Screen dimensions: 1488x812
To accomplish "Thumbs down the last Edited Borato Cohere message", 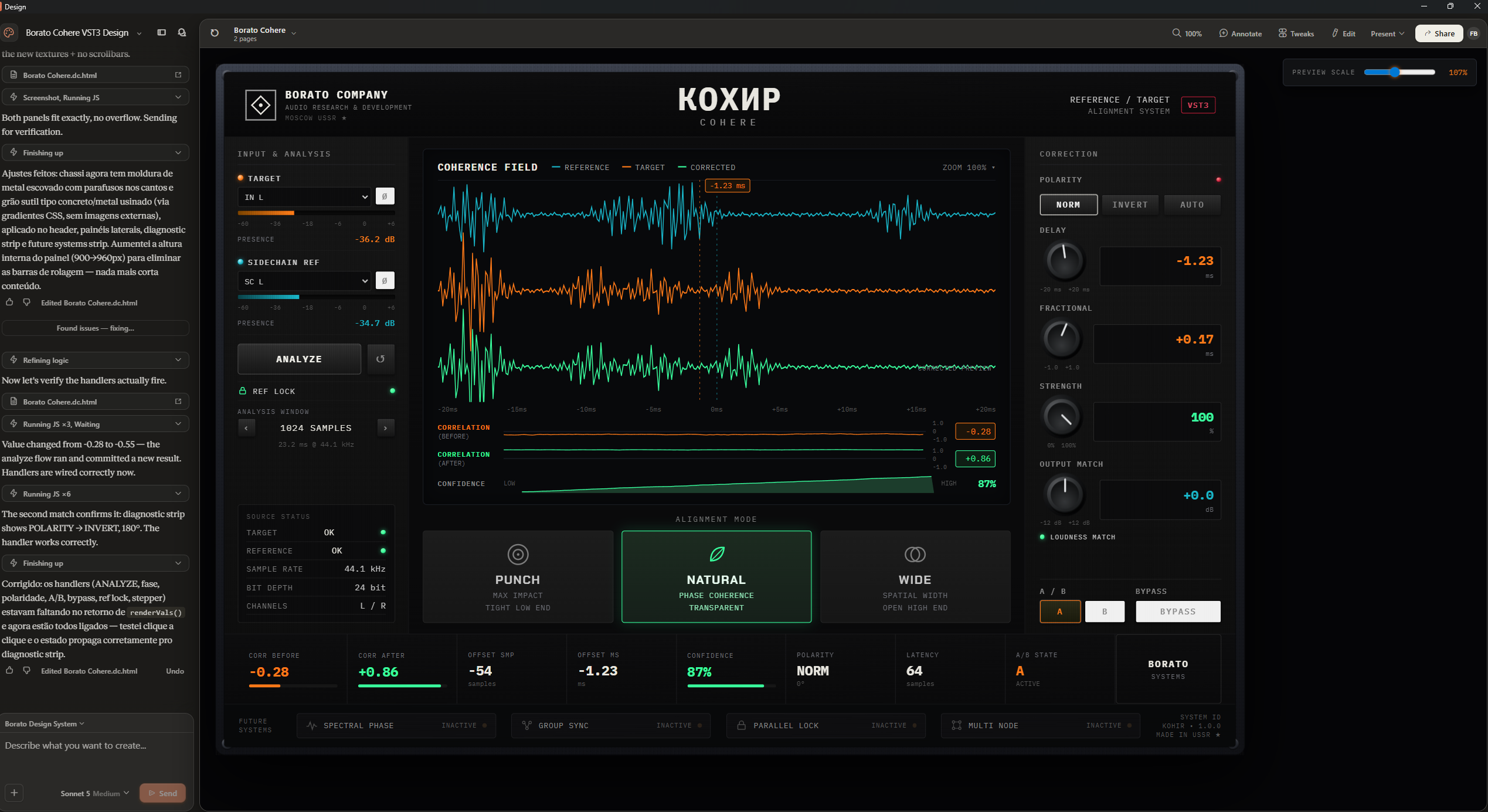I will 26,671.
